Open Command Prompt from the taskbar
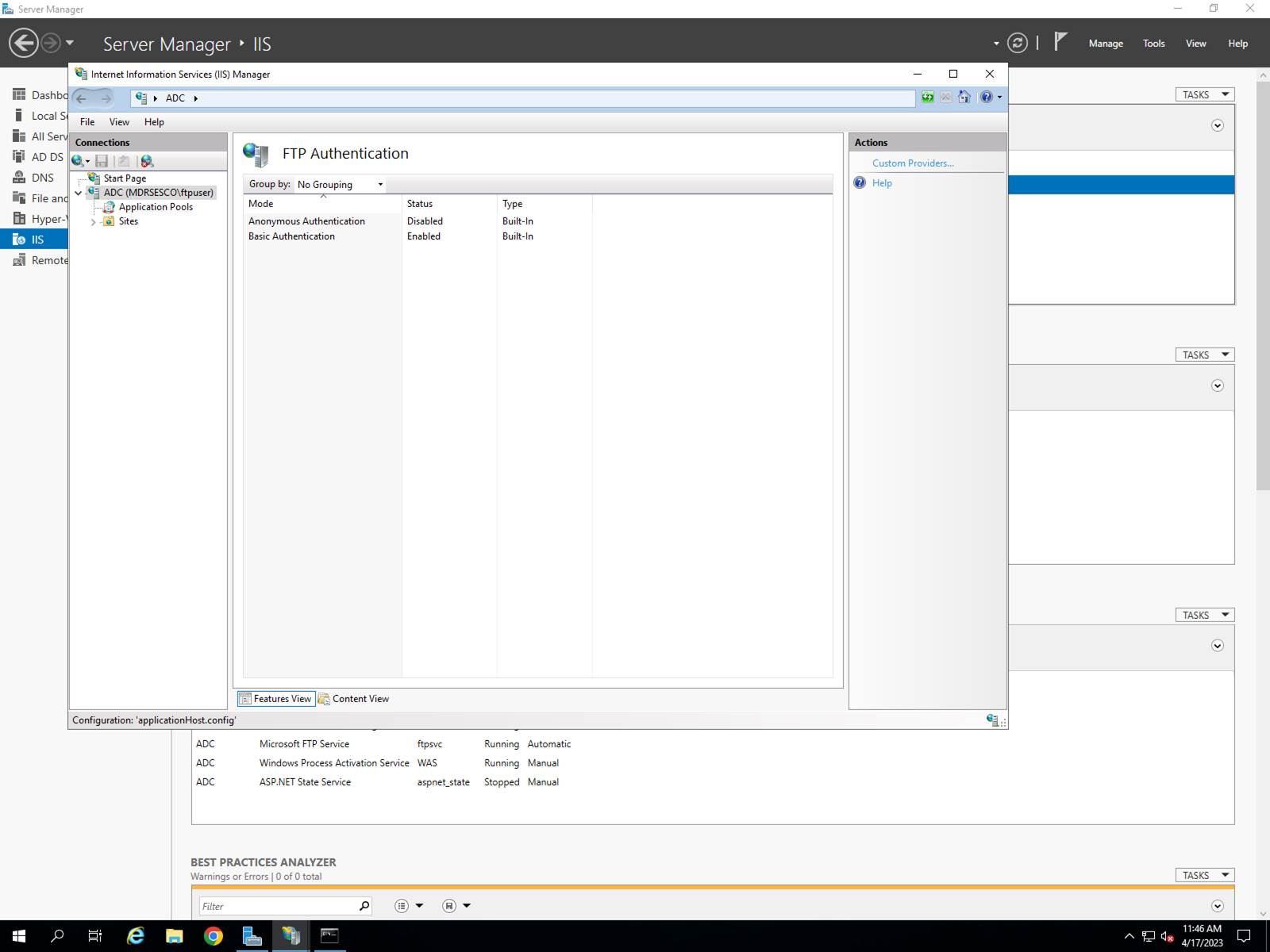 pyautogui.click(x=329, y=936)
